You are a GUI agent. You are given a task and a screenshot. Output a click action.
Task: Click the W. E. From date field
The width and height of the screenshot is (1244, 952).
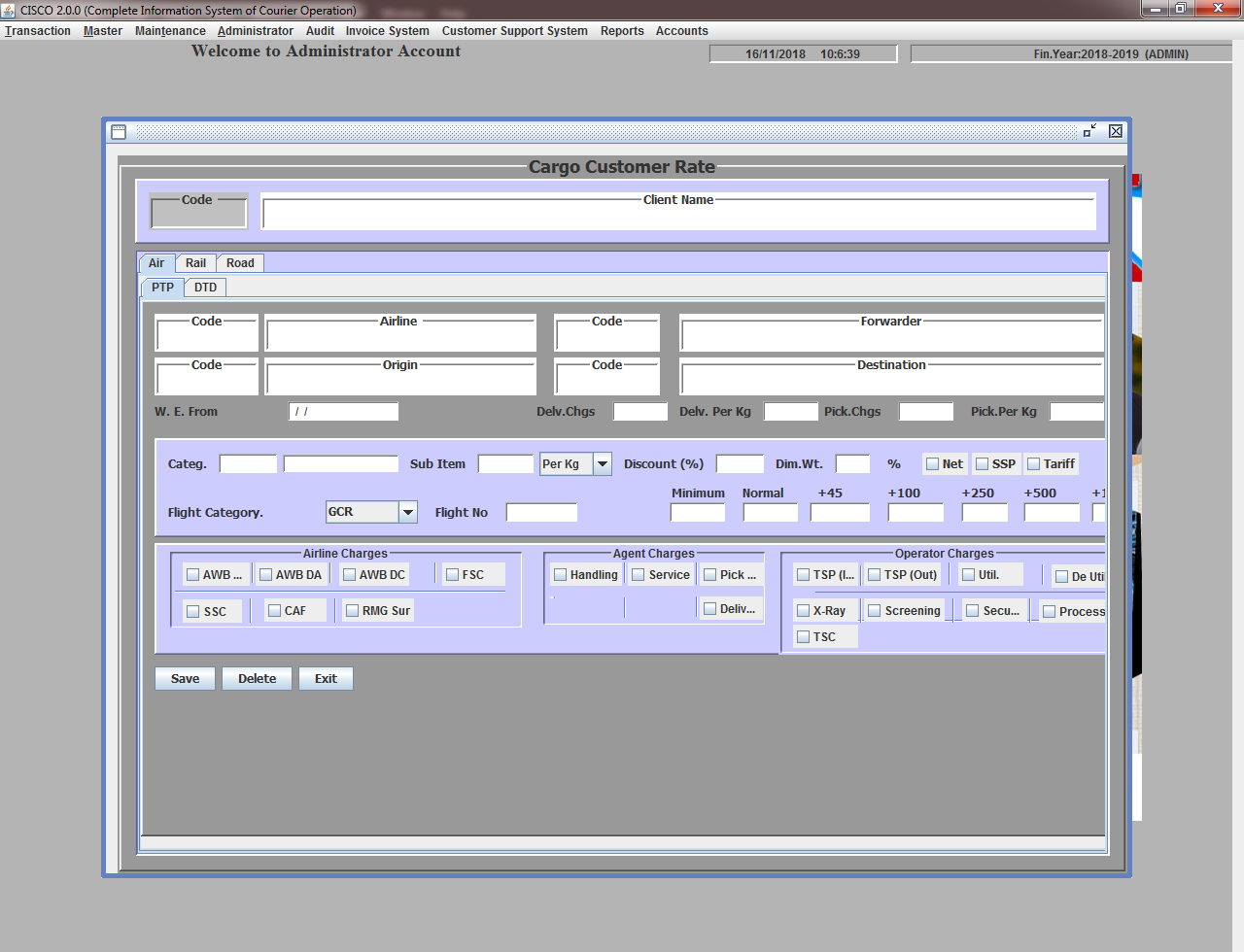click(344, 412)
